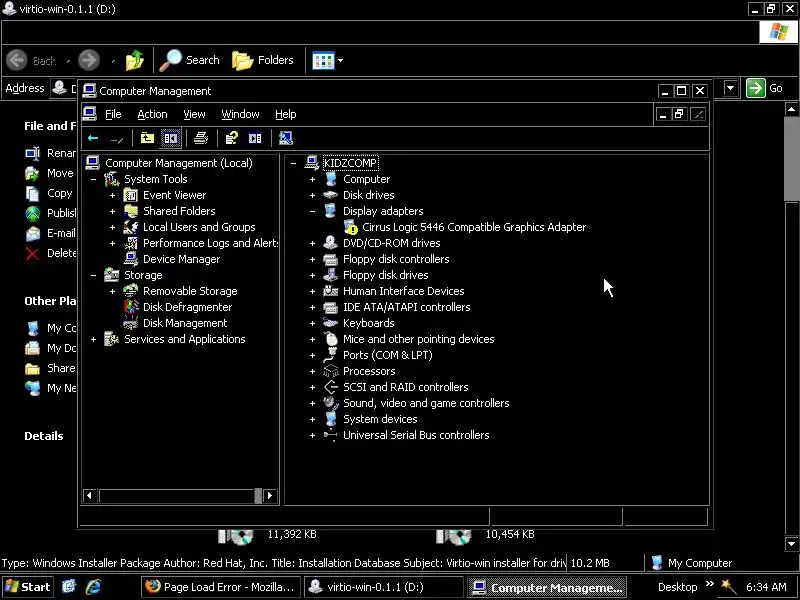Click the back arrow in Computer Management toolbar
The image size is (800, 600).
(93, 138)
